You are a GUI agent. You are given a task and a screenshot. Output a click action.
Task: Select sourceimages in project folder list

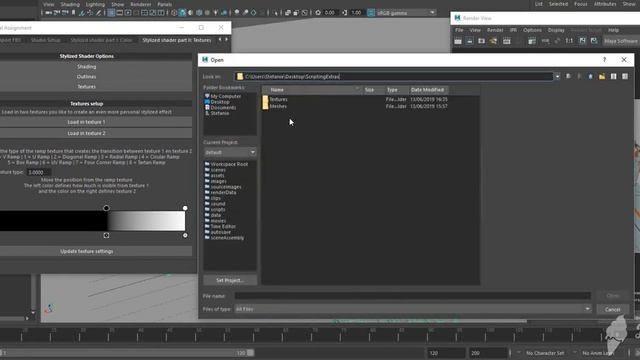pos(226,187)
